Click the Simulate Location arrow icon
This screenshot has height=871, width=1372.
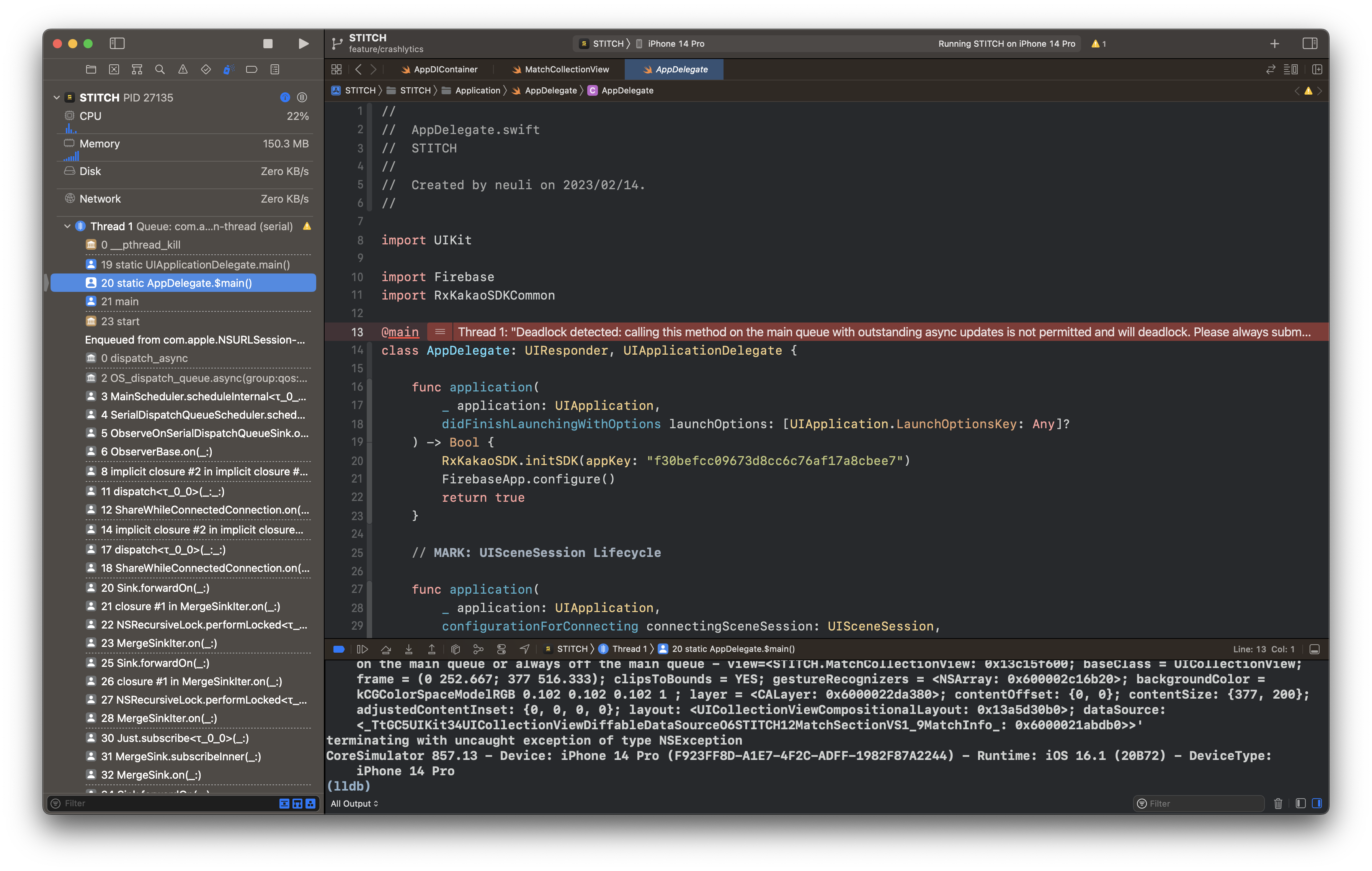[x=525, y=649]
